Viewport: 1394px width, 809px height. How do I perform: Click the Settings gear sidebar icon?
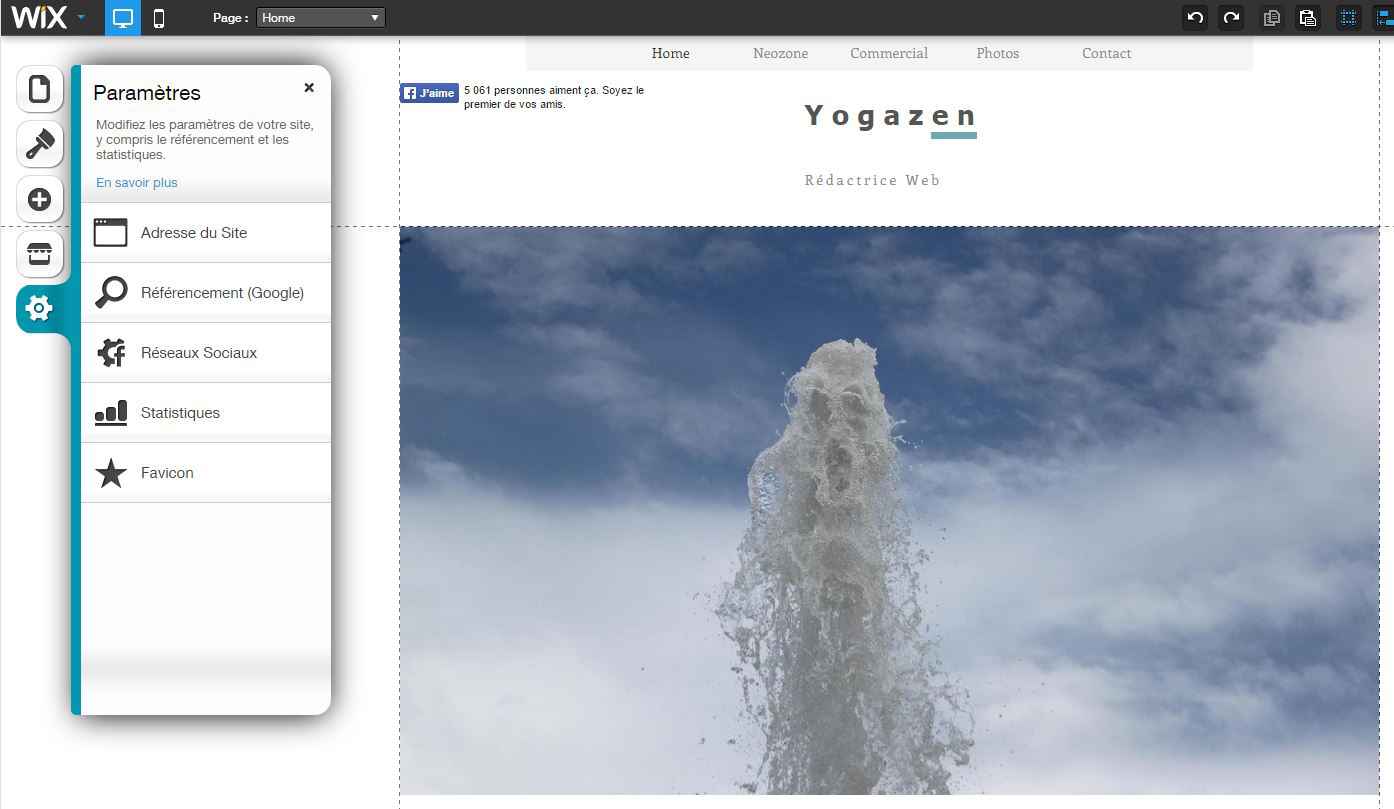39,309
